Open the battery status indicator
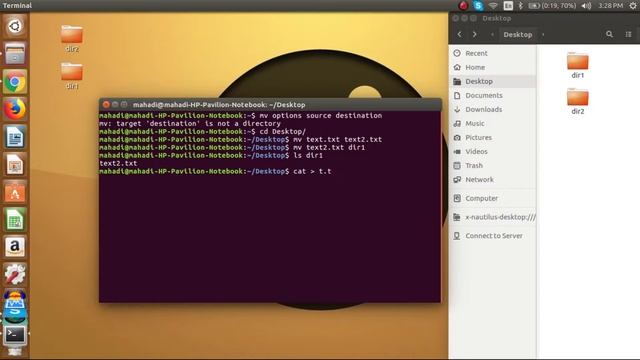This screenshot has height=360, width=640. click(x=552, y=5)
